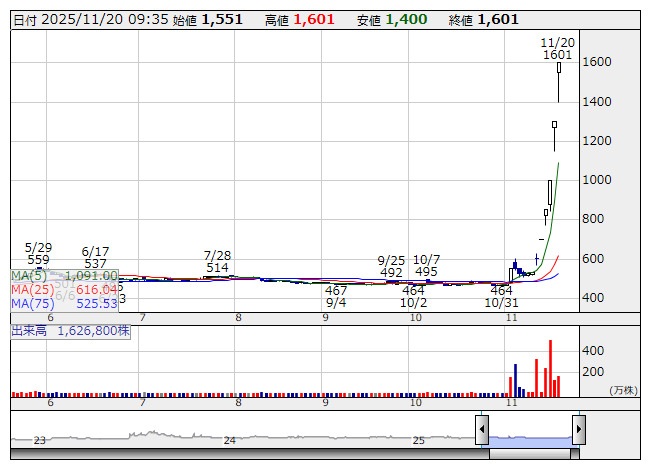Click the 10/31 464 low annotation

(500, 296)
